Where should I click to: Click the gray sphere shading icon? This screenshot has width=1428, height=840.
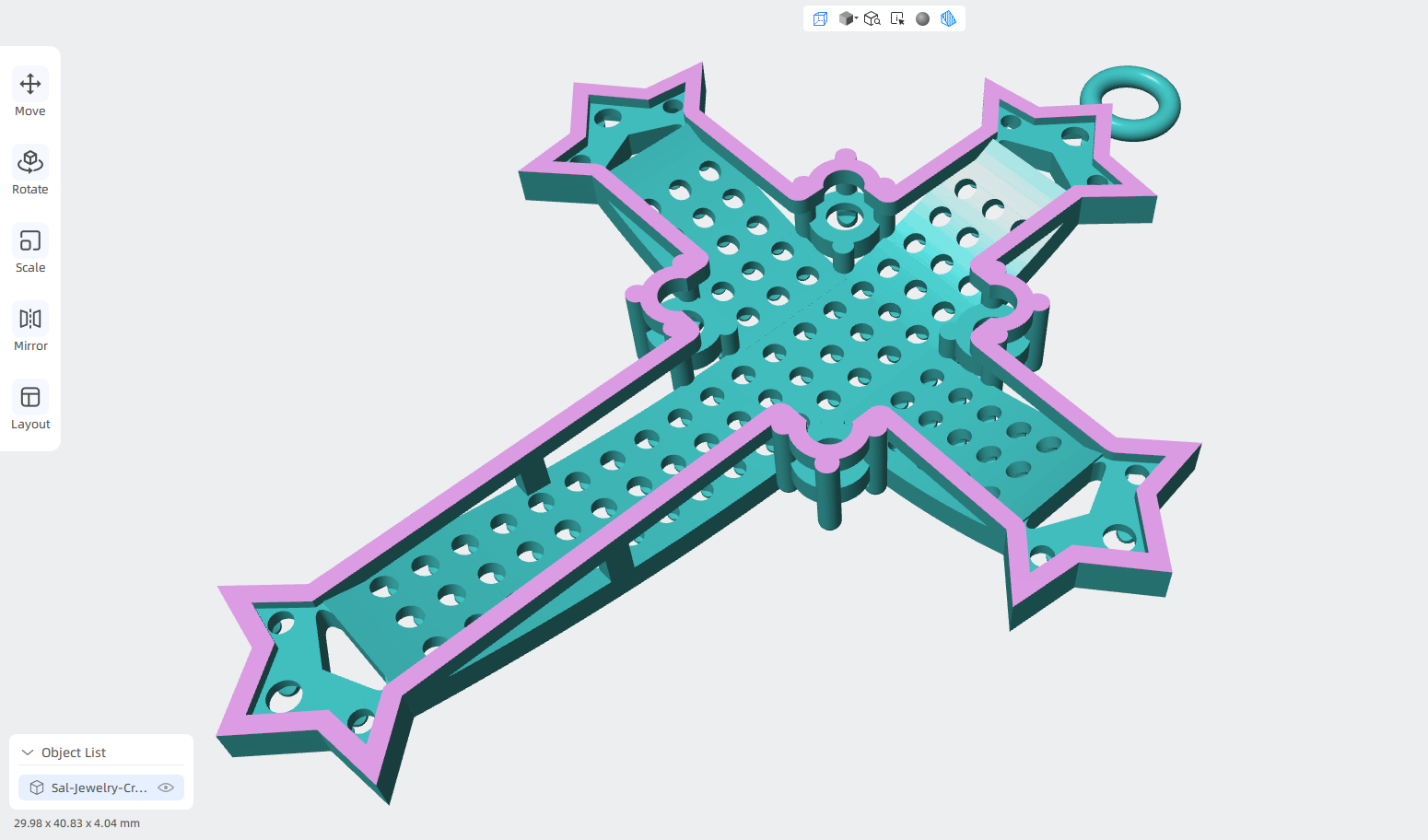pos(922,18)
